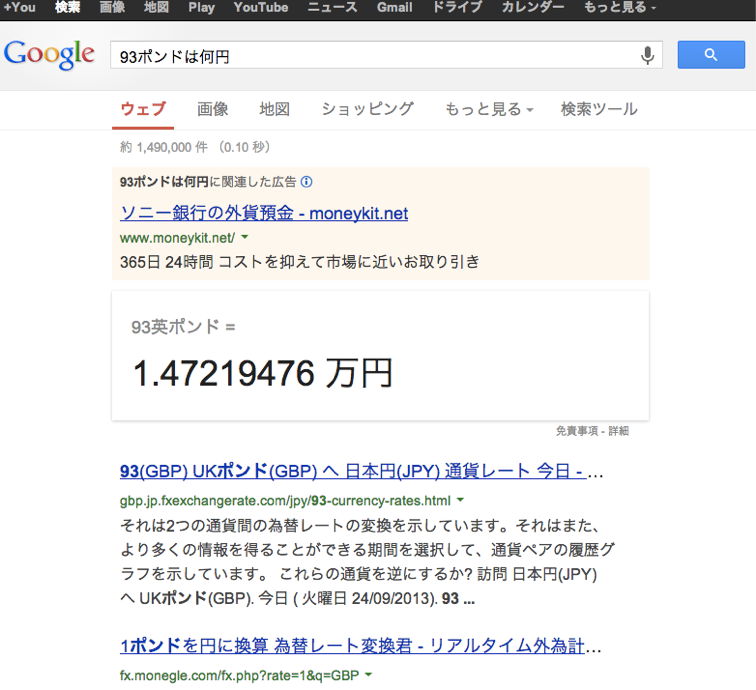Open 地図 in the black top bar
The image size is (756, 690).
(x=156, y=7)
